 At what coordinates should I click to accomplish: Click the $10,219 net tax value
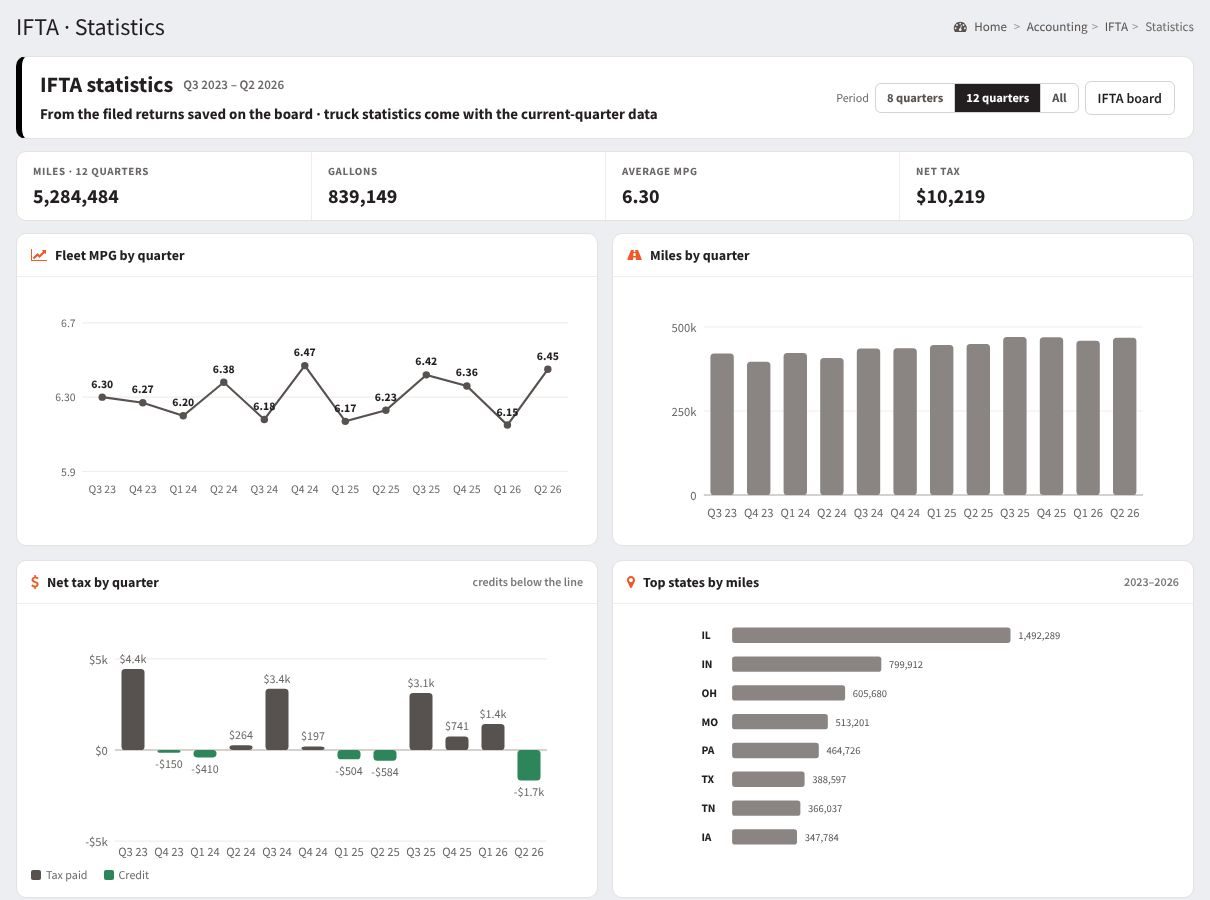coord(950,197)
